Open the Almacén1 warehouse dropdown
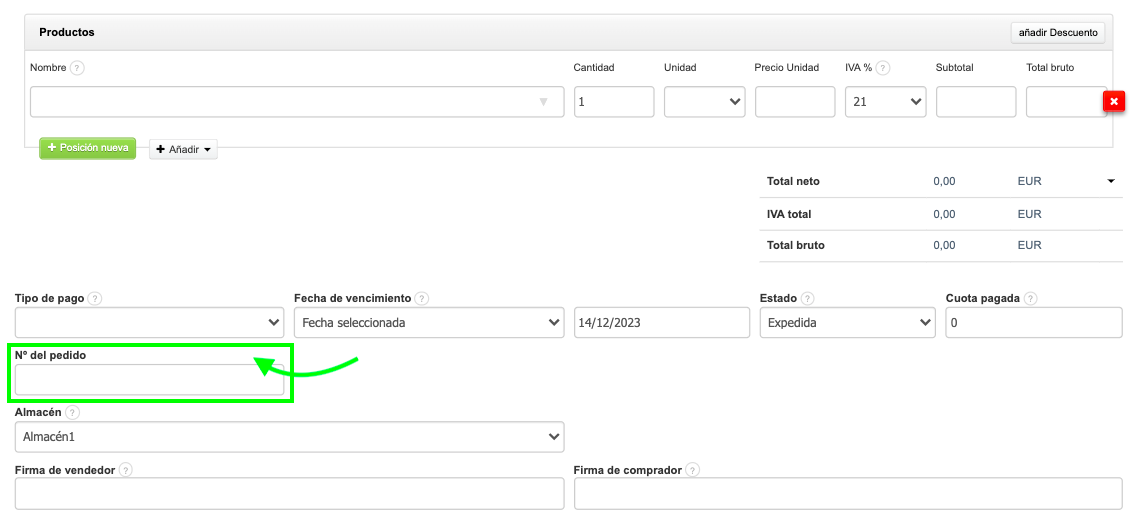This screenshot has width=1148, height=517. point(289,437)
